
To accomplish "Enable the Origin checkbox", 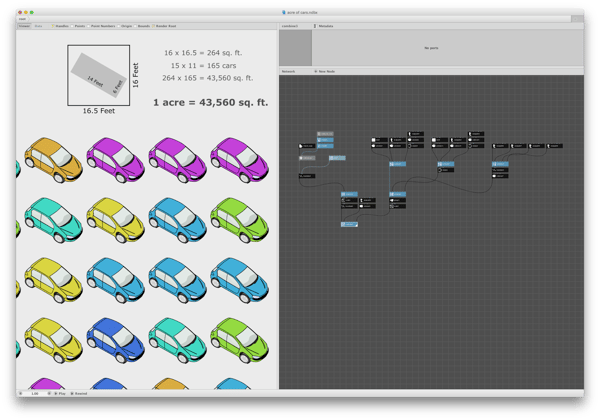I will tap(119, 26).
